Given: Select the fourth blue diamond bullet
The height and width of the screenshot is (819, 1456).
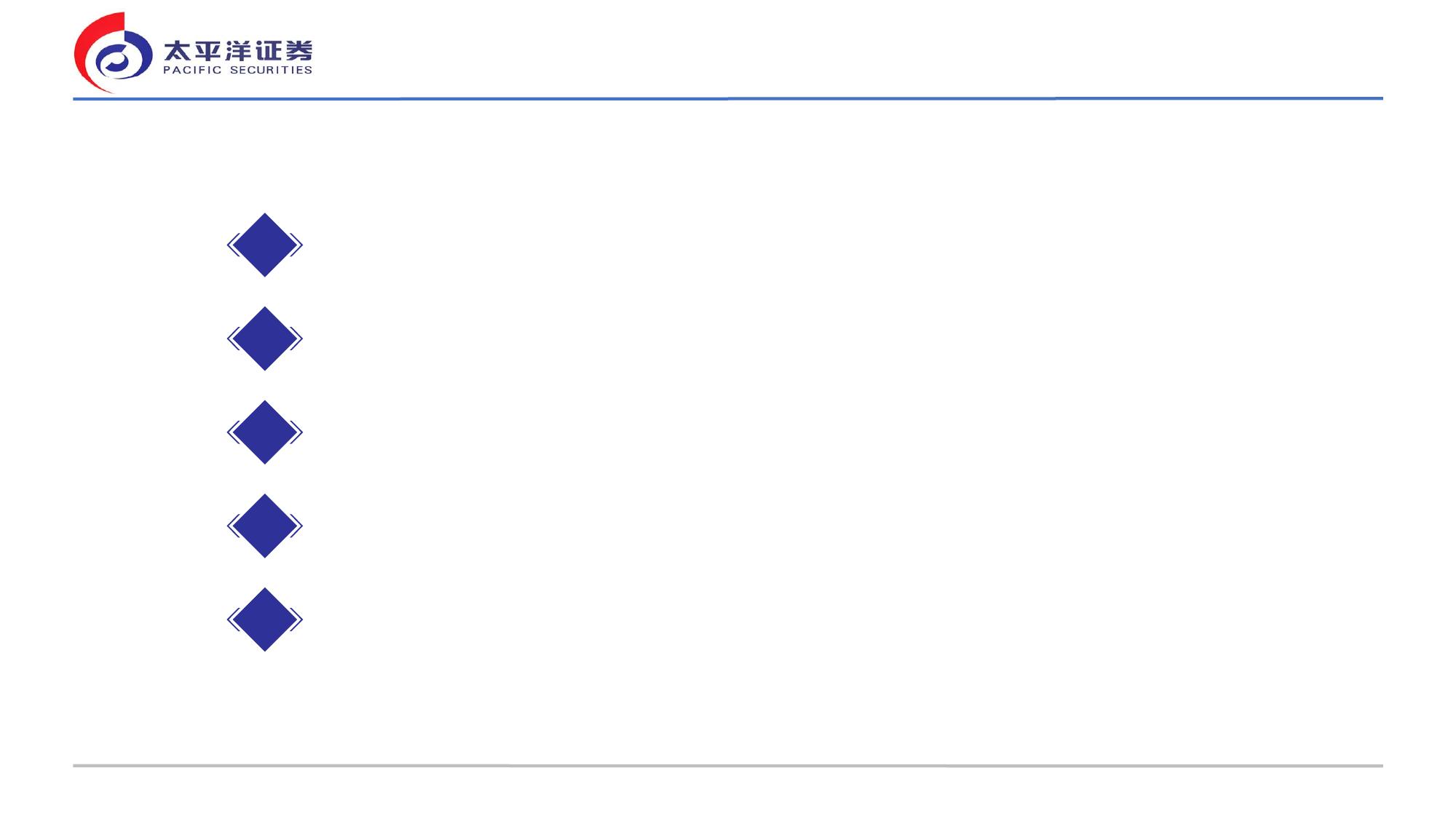Looking at the screenshot, I should (265, 526).
